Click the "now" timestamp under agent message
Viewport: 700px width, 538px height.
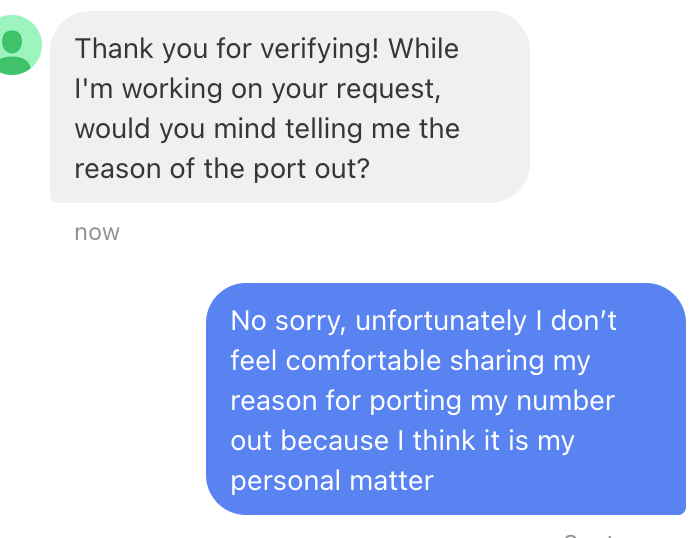pos(97,233)
